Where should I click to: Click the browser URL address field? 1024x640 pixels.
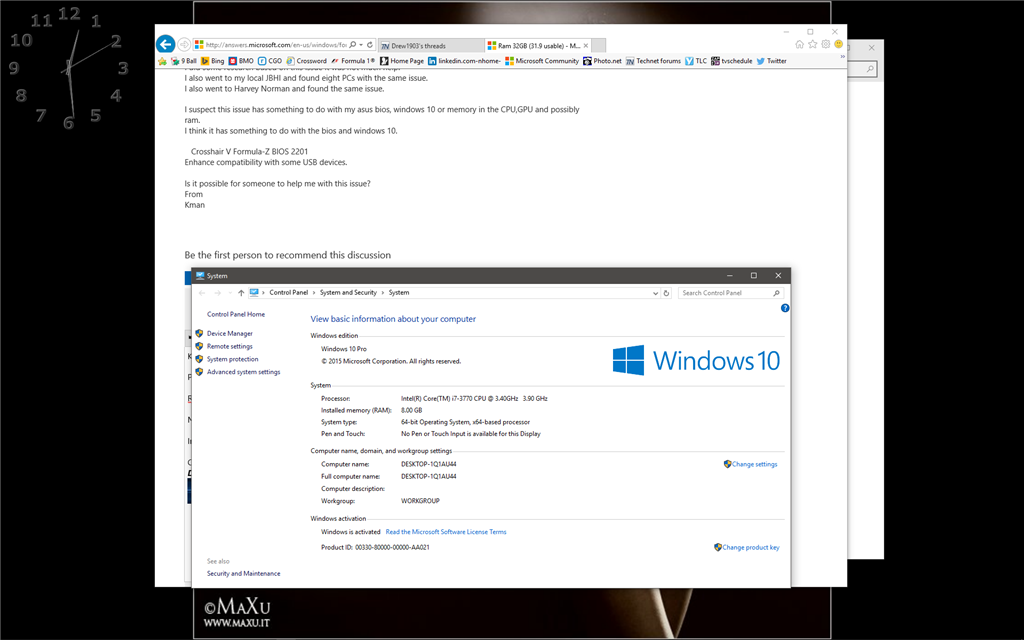[x=276, y=45]
